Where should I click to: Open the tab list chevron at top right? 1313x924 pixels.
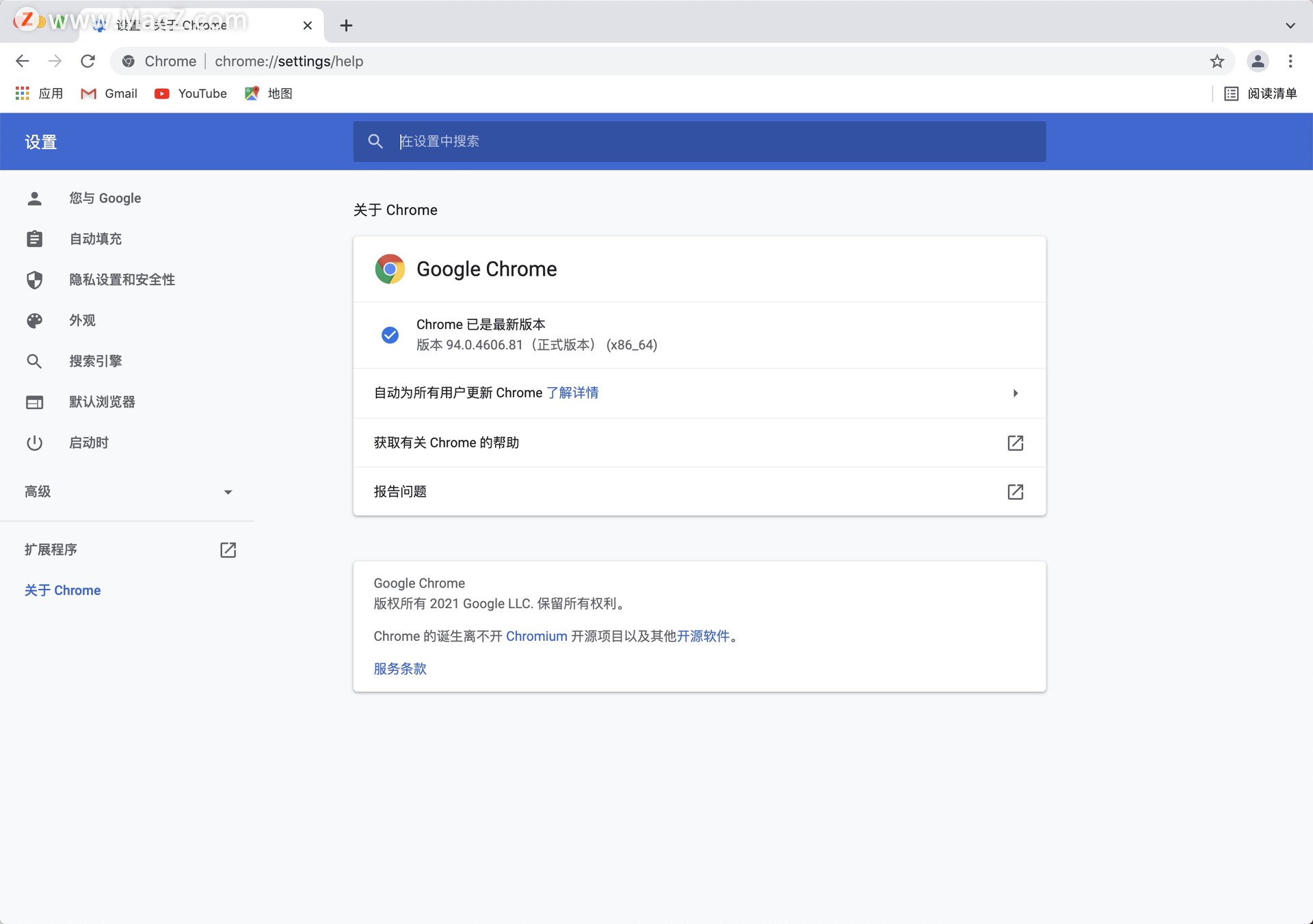(x=1291, y=25)
